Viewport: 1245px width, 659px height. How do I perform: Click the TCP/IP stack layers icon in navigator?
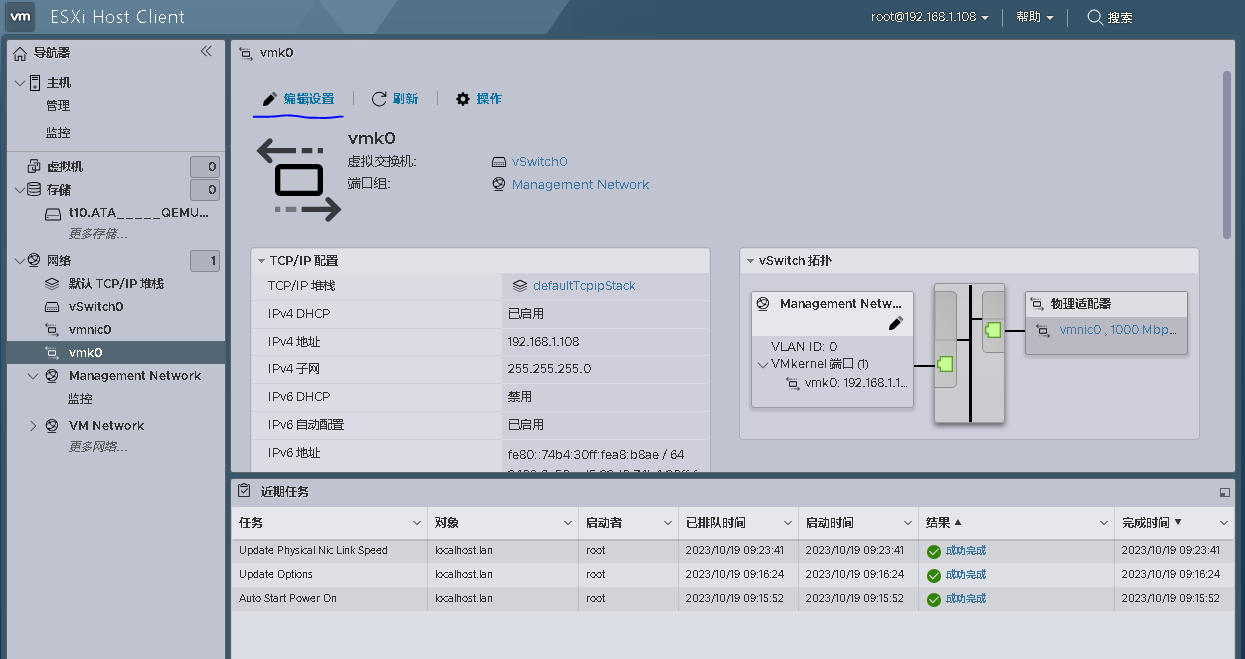(x=53, y=284)
